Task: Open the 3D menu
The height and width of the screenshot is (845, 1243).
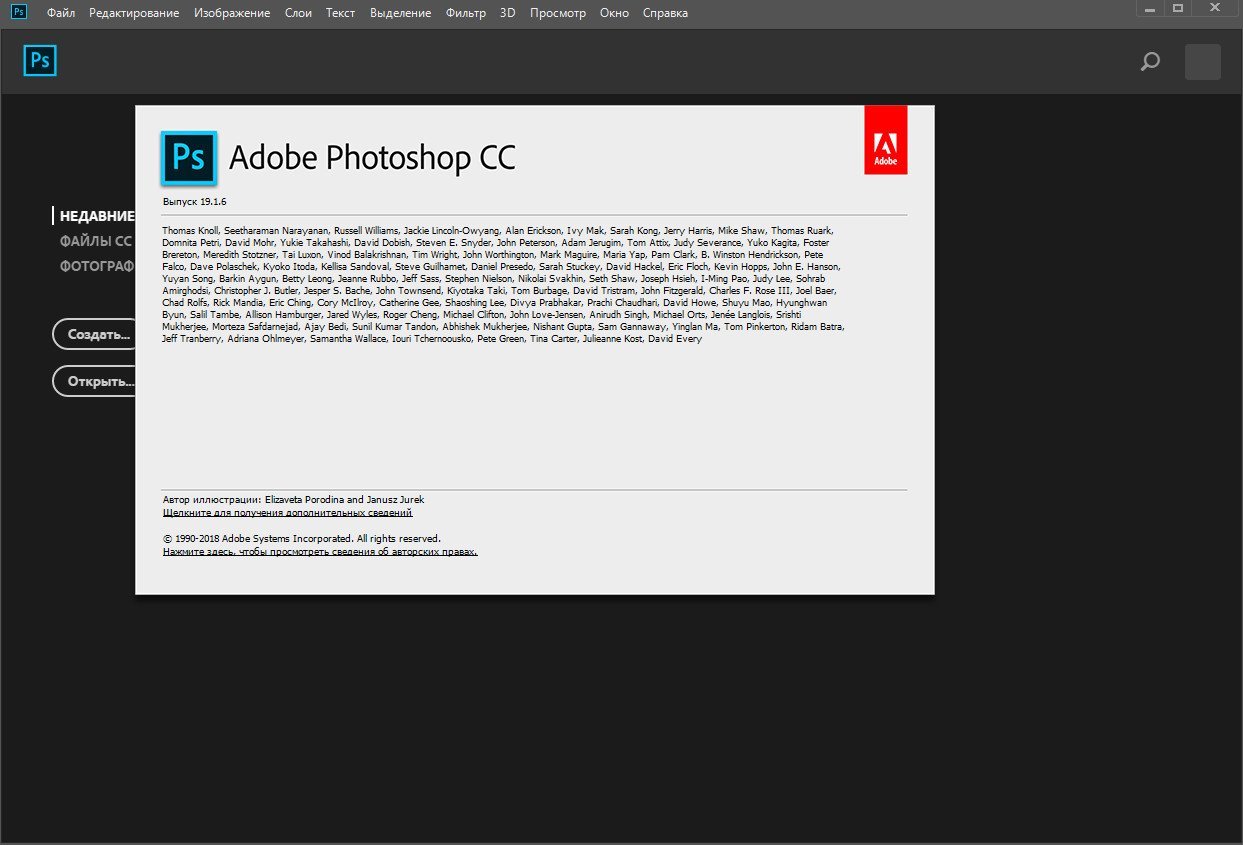Action: (508, 13)
